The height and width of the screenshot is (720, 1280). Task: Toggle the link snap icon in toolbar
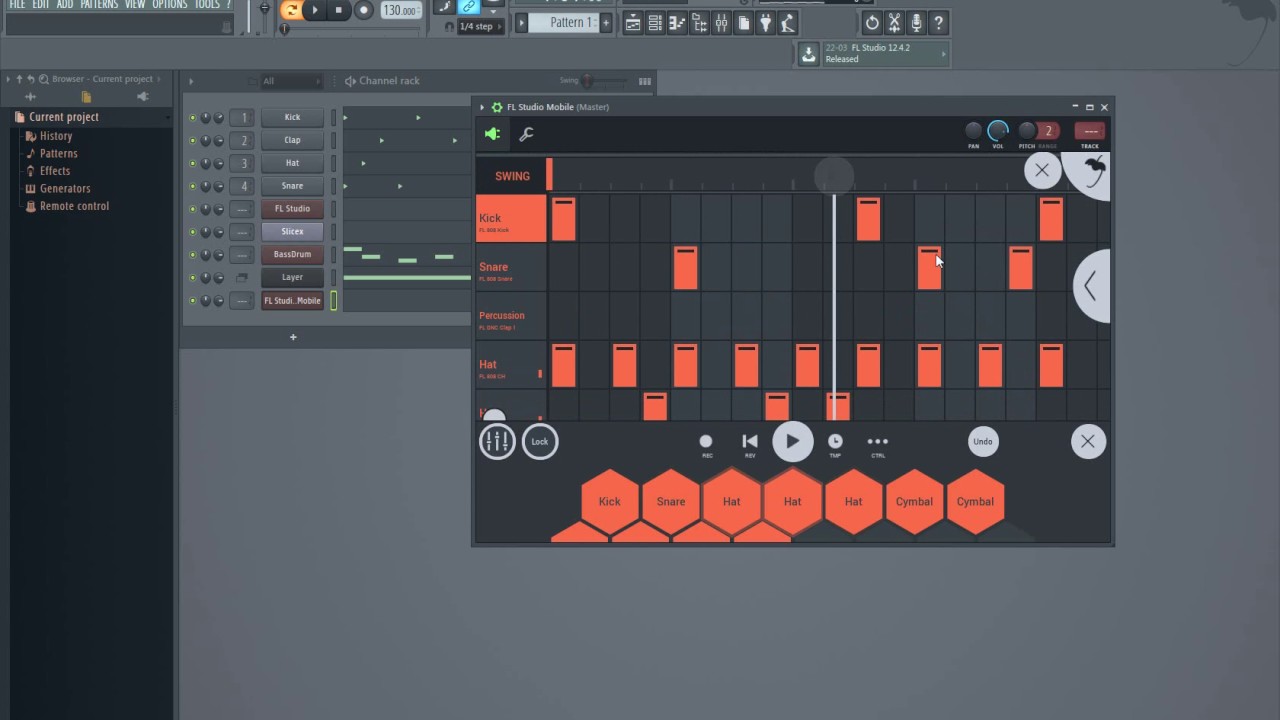click(x=469, y=7)
